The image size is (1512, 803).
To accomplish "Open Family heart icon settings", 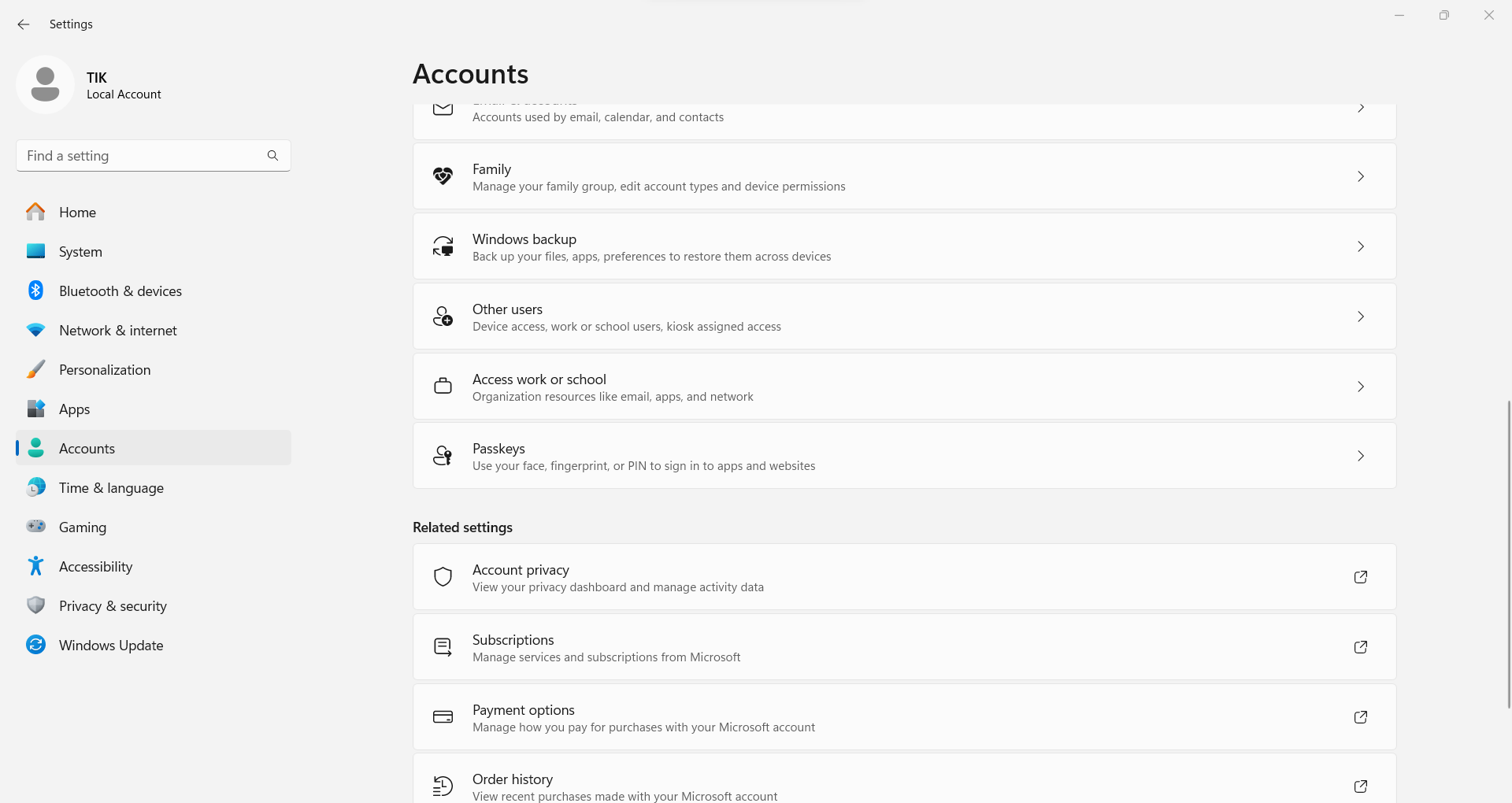I will 443,176.
